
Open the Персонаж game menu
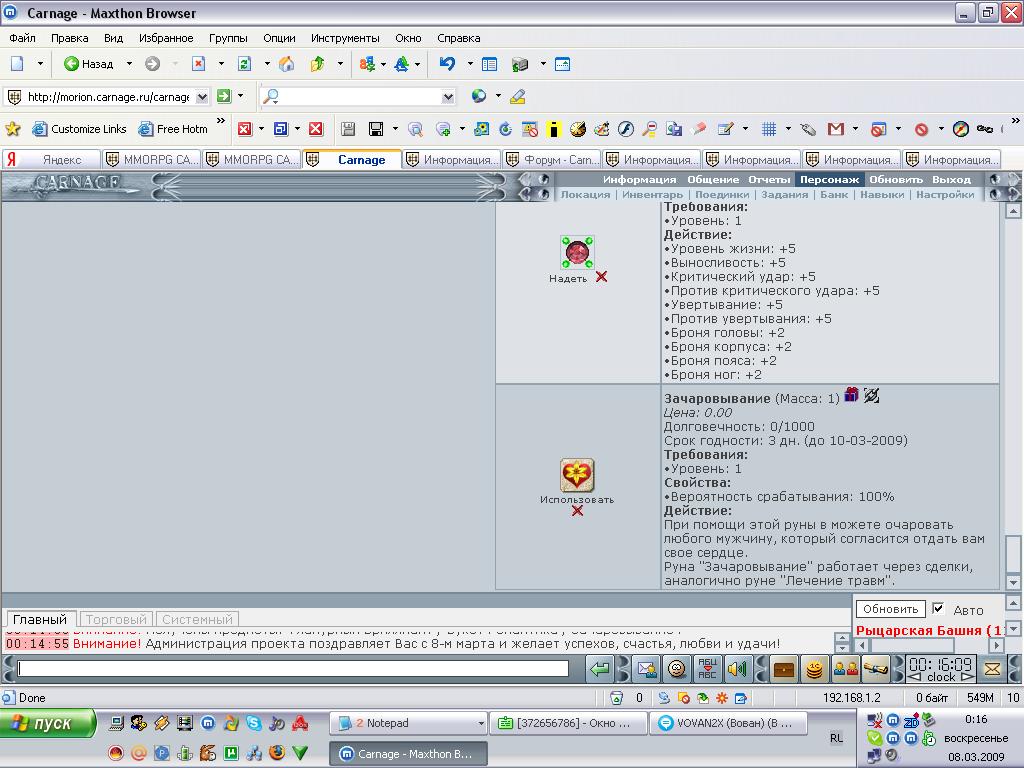[829, 179]
